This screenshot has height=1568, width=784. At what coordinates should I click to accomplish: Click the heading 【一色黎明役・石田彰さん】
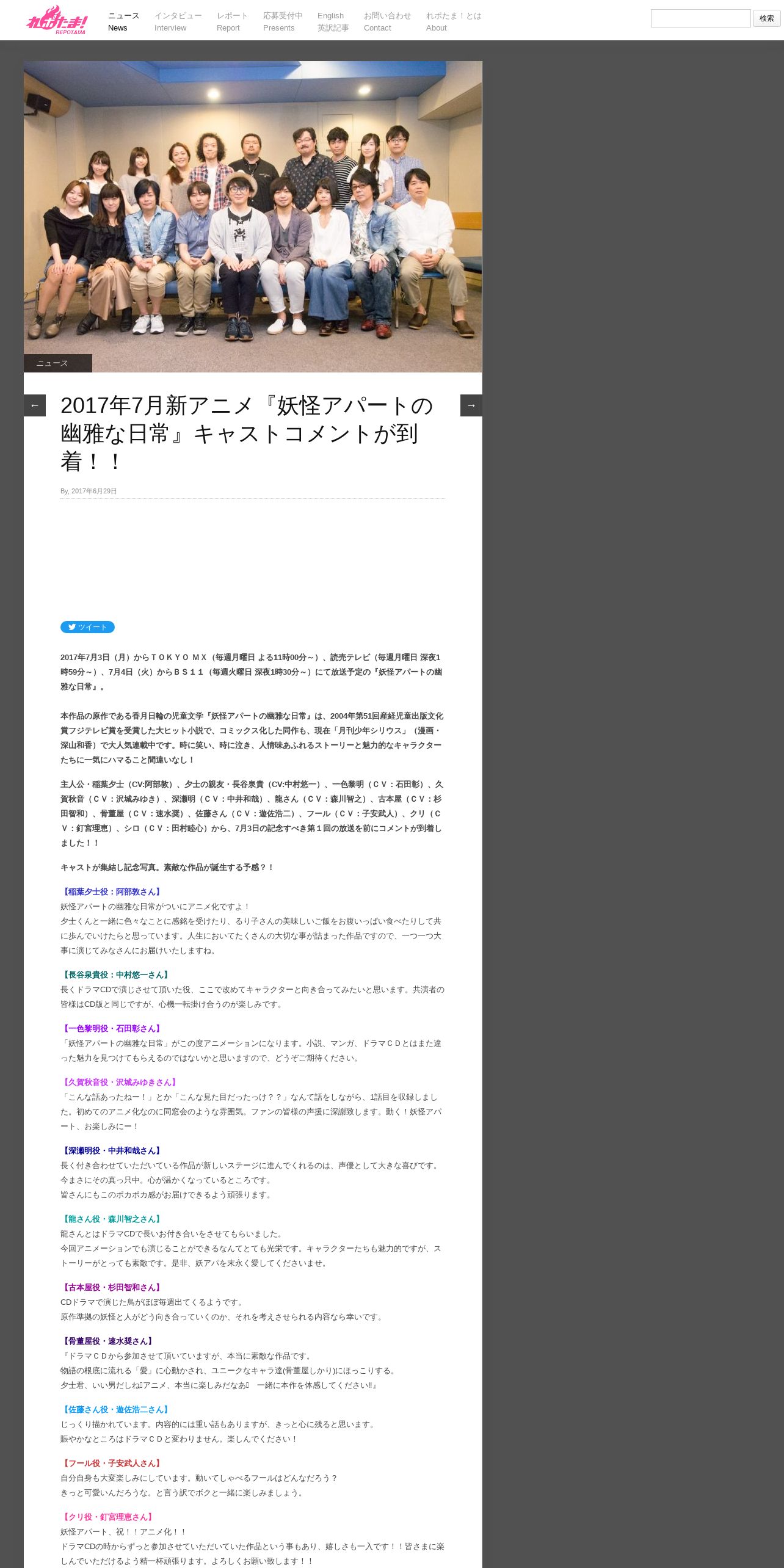click(x=112, y=1029)
